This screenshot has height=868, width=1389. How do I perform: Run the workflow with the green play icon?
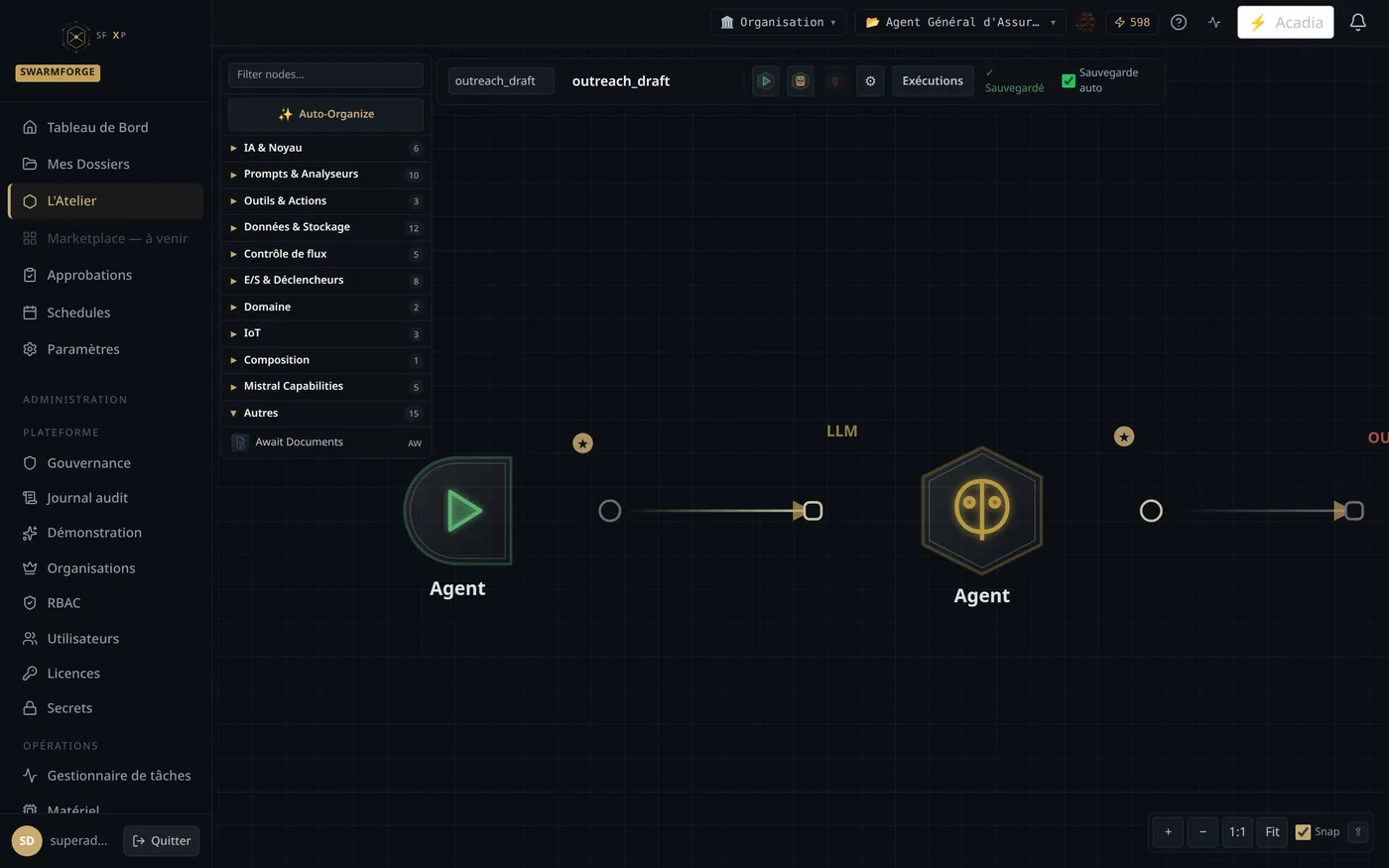coord(765,81)
